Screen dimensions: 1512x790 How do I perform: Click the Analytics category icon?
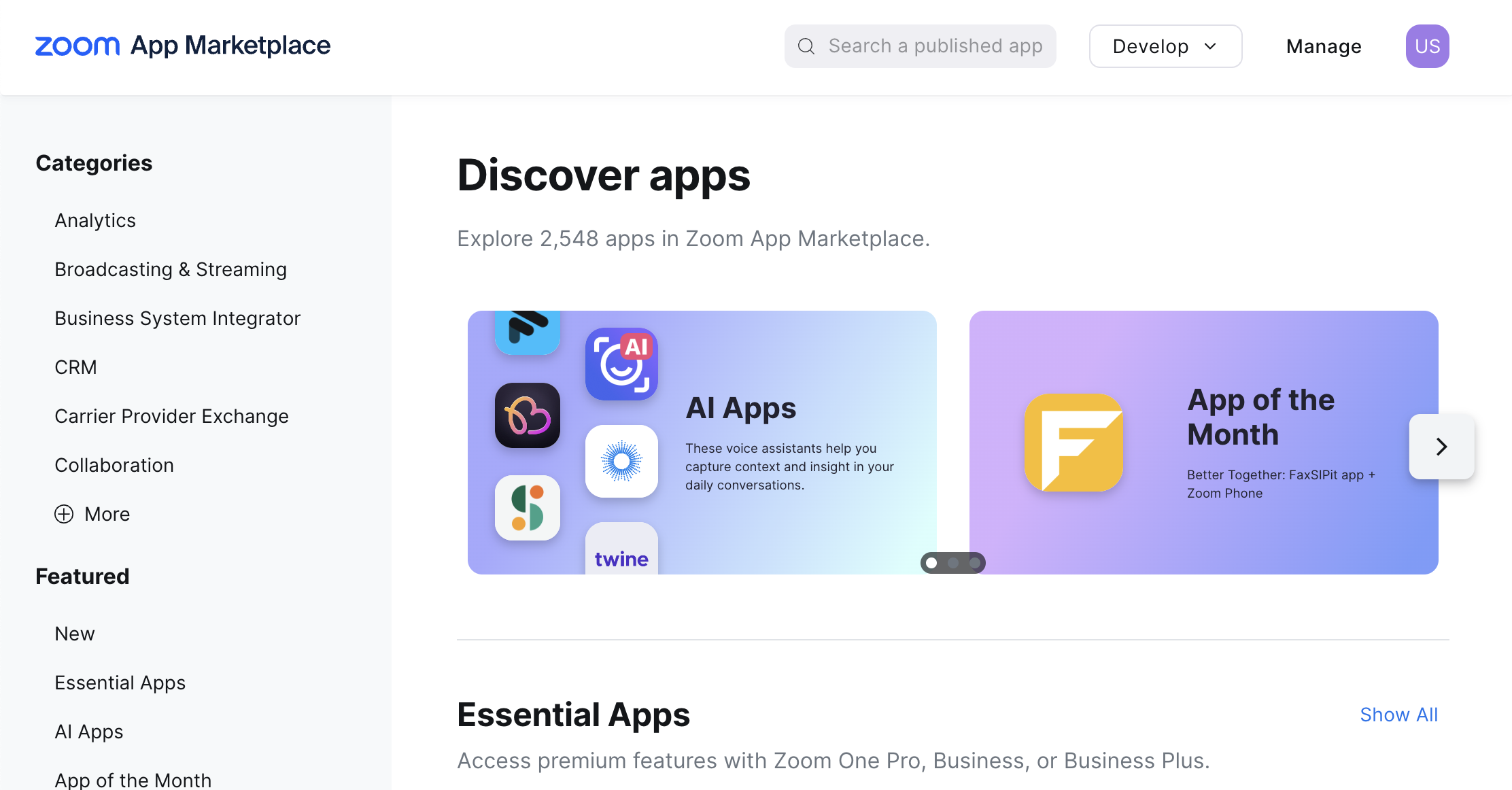click(96, 220)
